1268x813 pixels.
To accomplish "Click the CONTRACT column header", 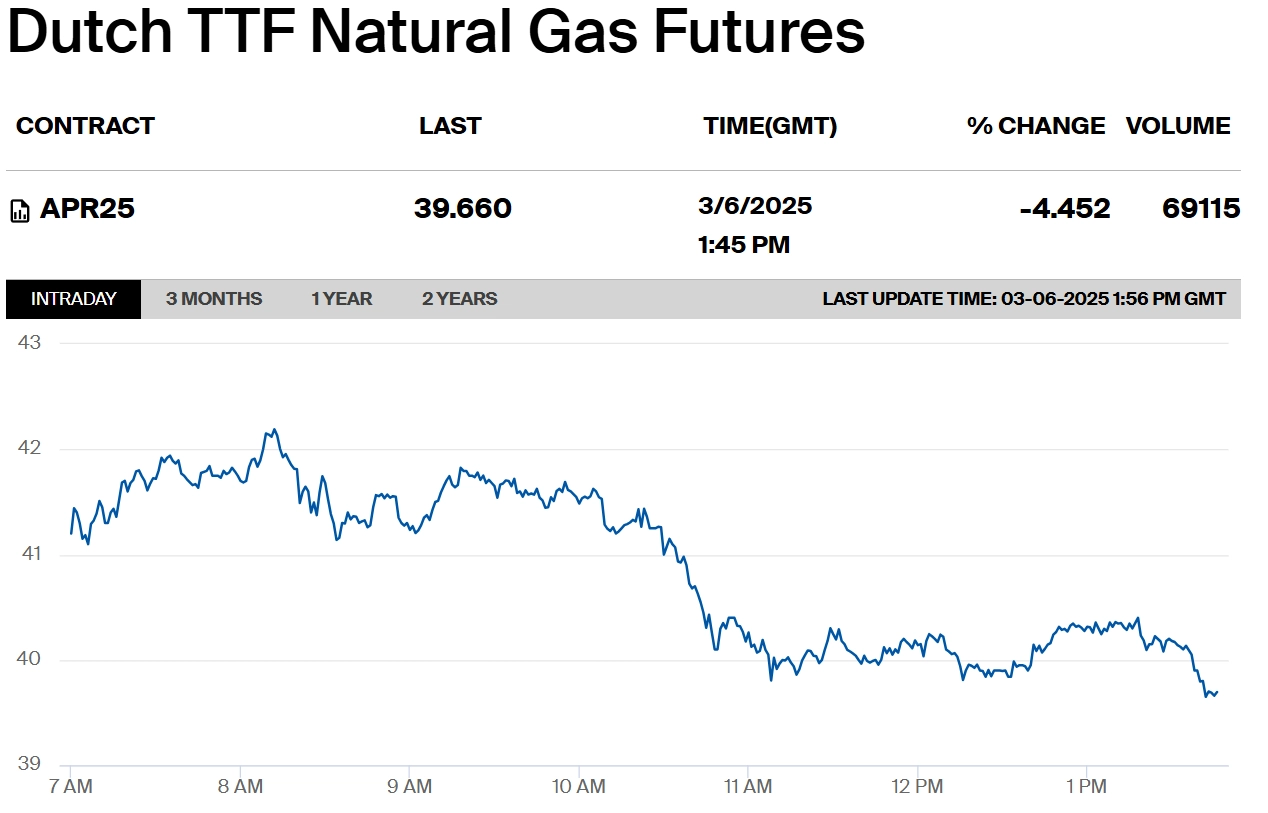I will click(x=86, y=126).
